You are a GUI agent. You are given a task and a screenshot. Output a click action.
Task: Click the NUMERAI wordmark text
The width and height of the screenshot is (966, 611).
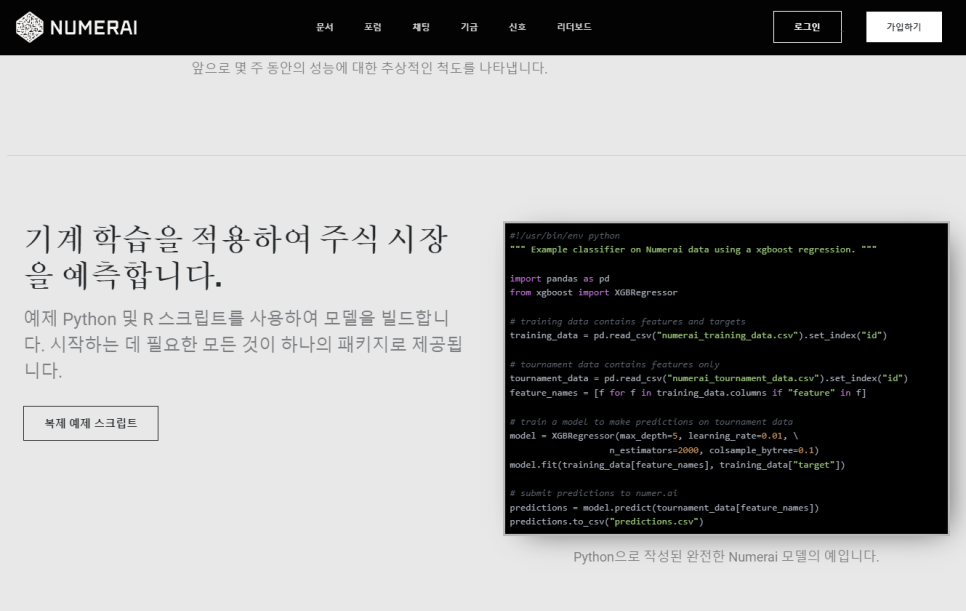[x=94, y=28]
